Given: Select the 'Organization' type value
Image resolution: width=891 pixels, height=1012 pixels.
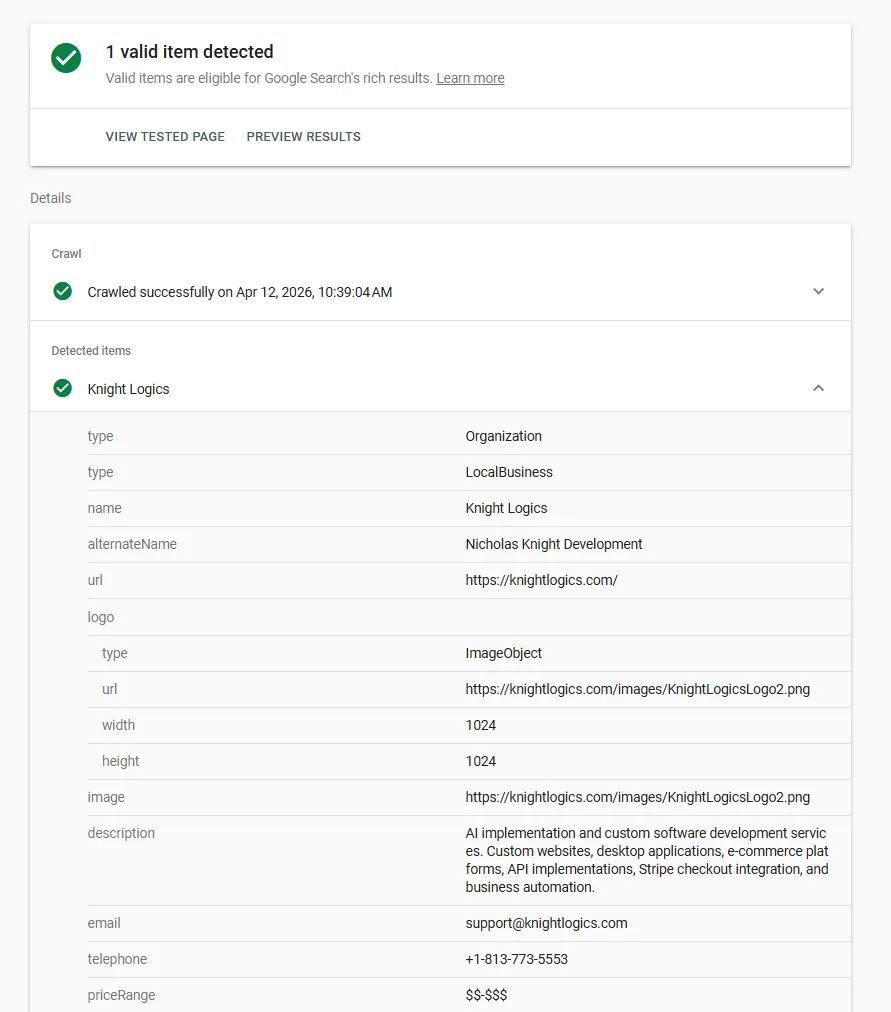Looking at the screenshot, I should (504, 436).
